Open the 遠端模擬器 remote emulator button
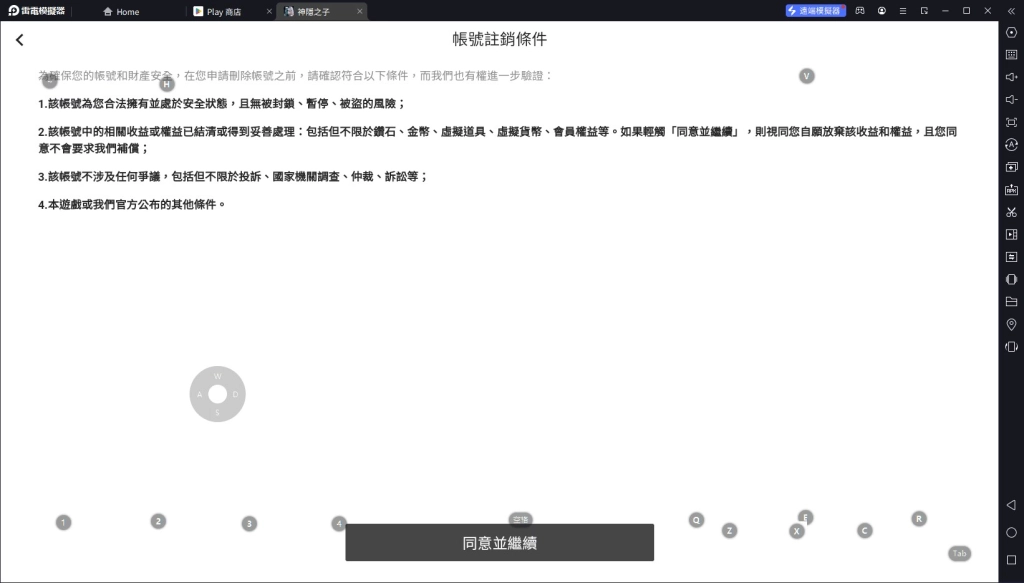This screenshot has height=583, width=1024. pyautogui.click(x=816, y=11)
